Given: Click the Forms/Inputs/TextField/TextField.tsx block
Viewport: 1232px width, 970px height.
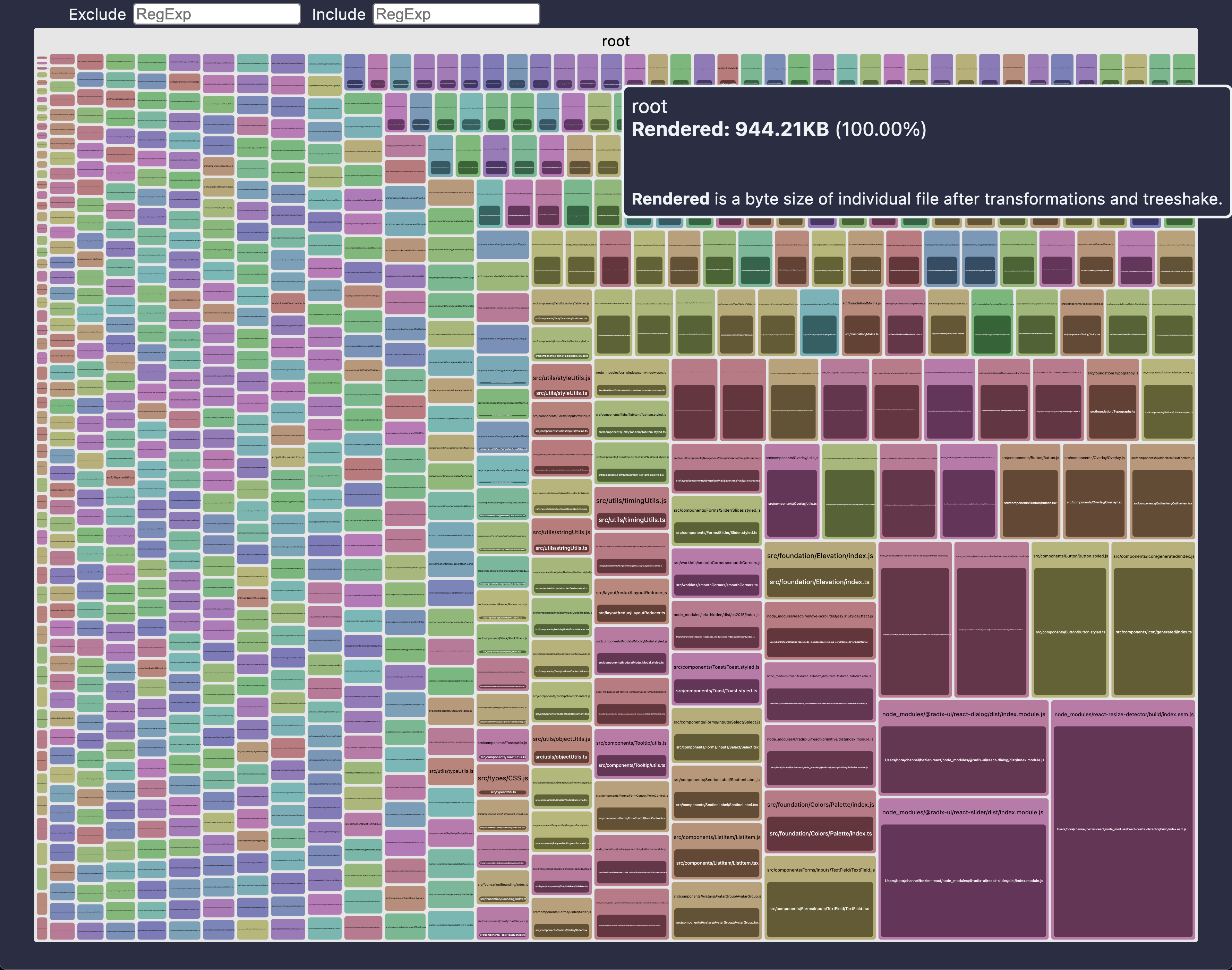Looking at the screenshot, I should [x=820, y=909].
